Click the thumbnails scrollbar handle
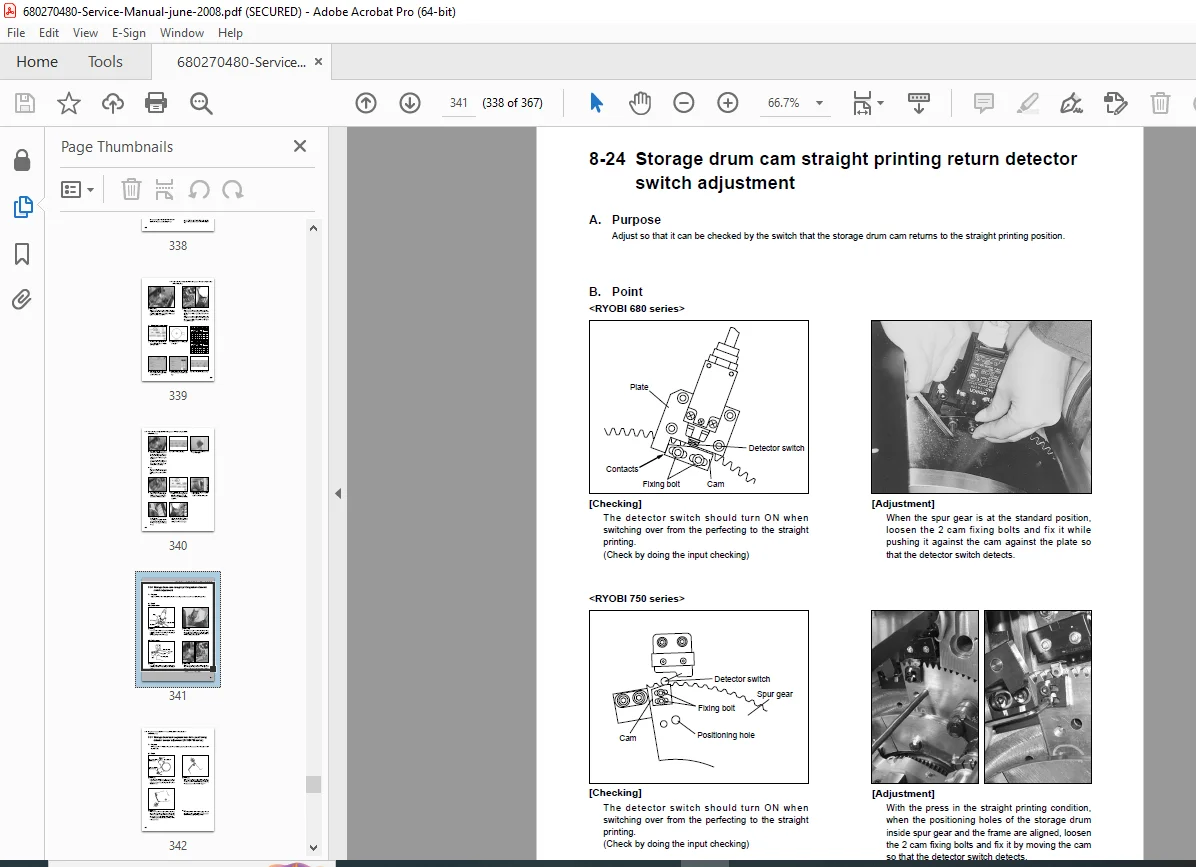 point(313,784)
